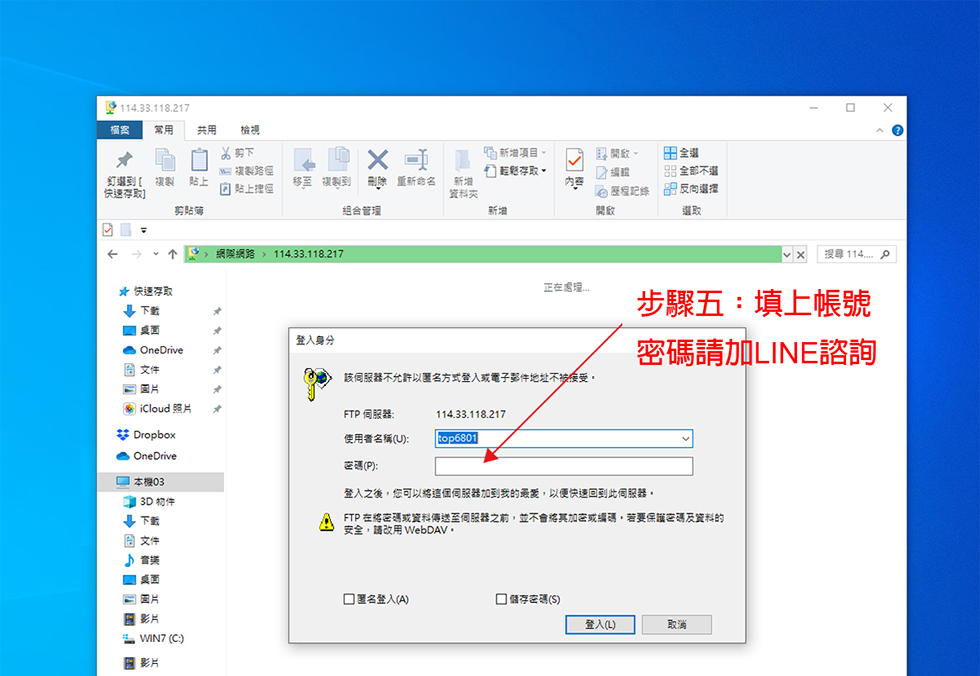Open Dropbox in the navigation pane

point(153,435)
